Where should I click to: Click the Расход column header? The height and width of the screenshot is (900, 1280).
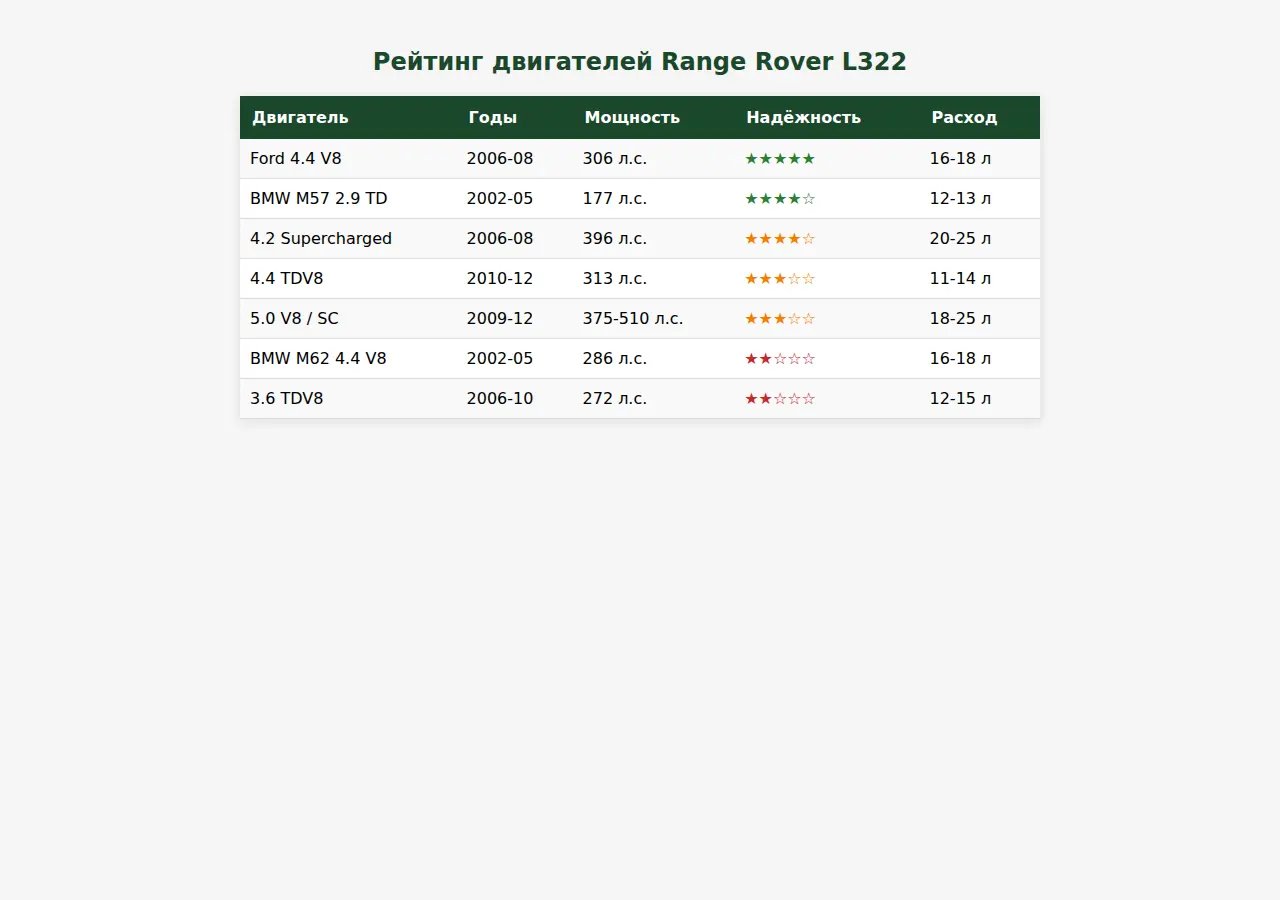pyautogui.click(x=964, y=117)
